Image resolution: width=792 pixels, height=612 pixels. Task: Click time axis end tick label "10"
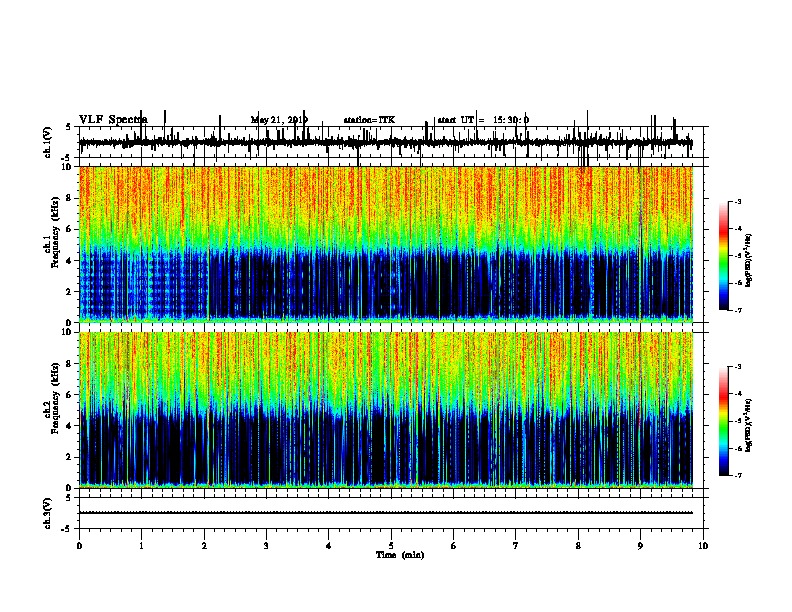click(703, 546)
